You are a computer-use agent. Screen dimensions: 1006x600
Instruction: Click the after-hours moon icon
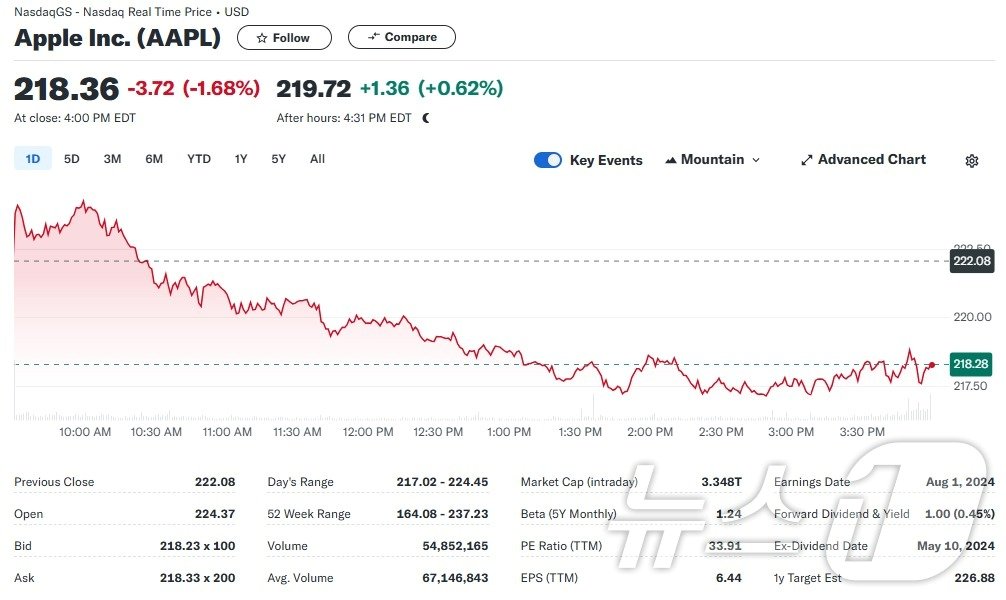tap(427, 118)
